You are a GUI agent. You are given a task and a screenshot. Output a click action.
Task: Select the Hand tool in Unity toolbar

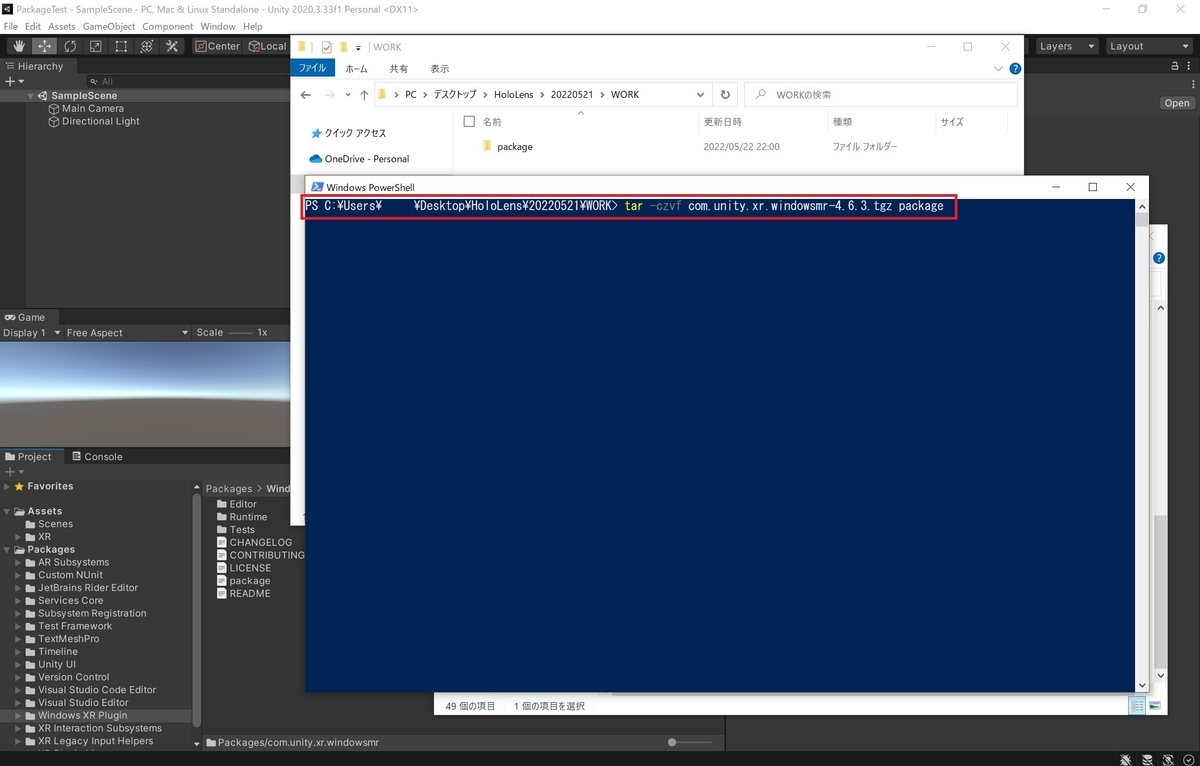(x=19, y=46)
